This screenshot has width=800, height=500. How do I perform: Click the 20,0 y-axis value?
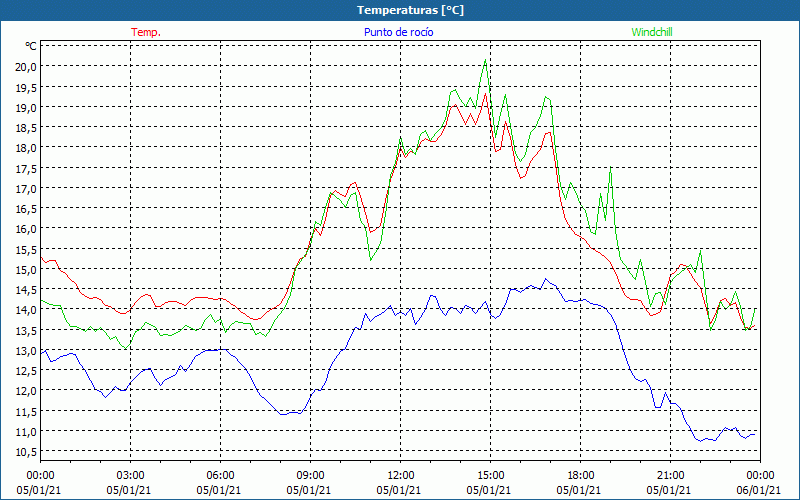tap(27, 66)
